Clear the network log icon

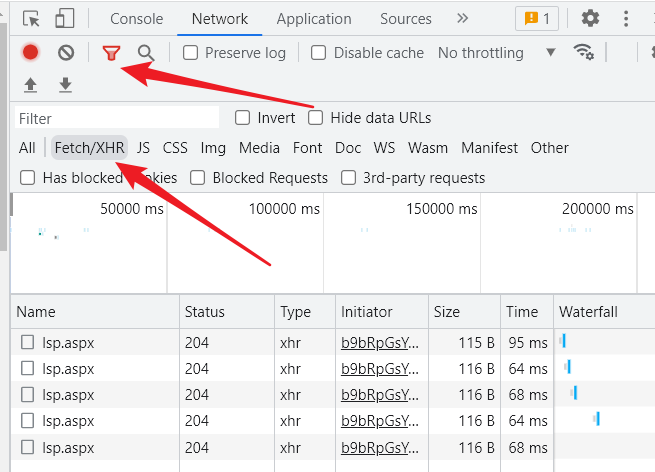pos(66,53)
